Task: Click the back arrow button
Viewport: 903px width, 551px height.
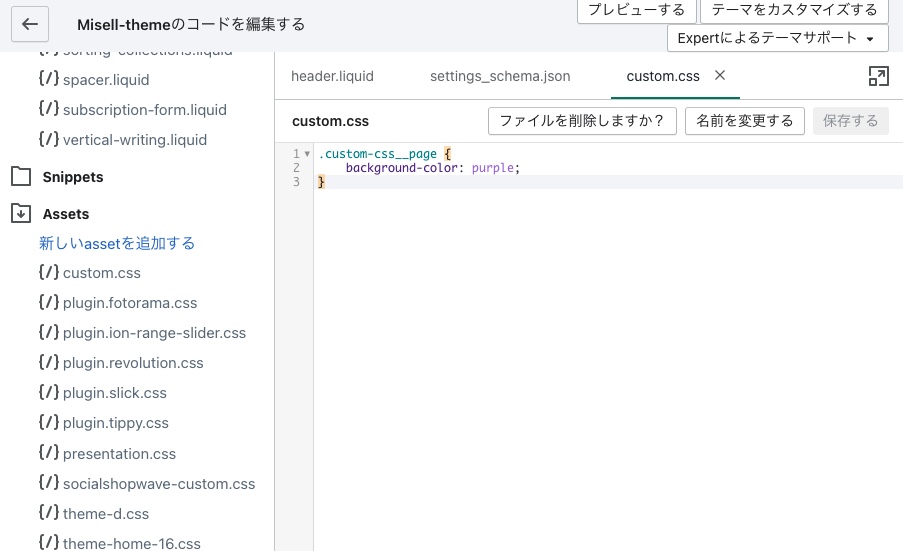Action: click(x=30, y=24)
